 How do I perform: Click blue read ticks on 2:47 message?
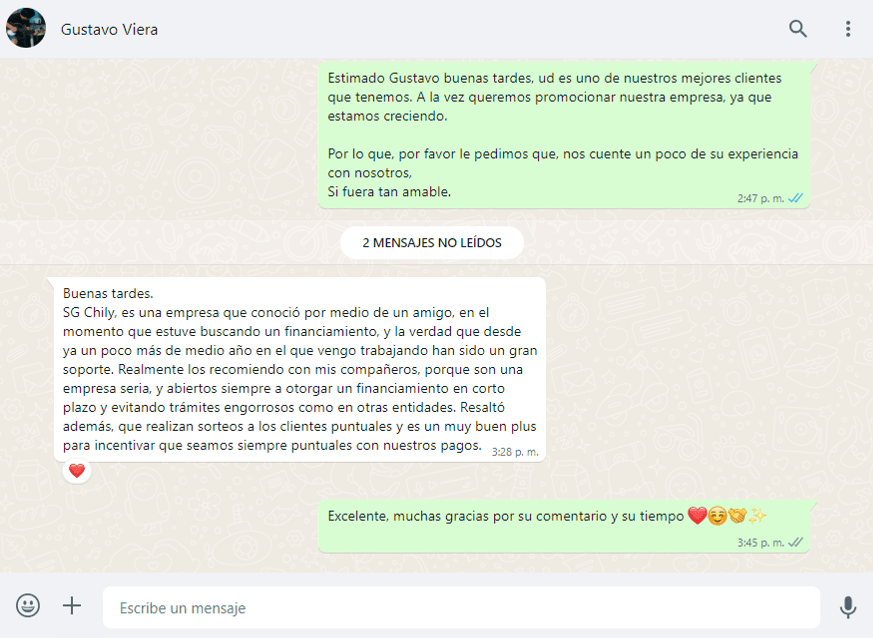(796, 198)
